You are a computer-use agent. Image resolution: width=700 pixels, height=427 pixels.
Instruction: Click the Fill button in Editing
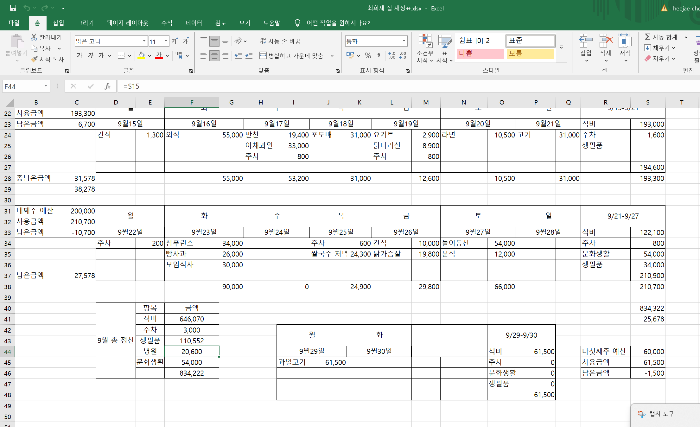click(x=660, y=48)
